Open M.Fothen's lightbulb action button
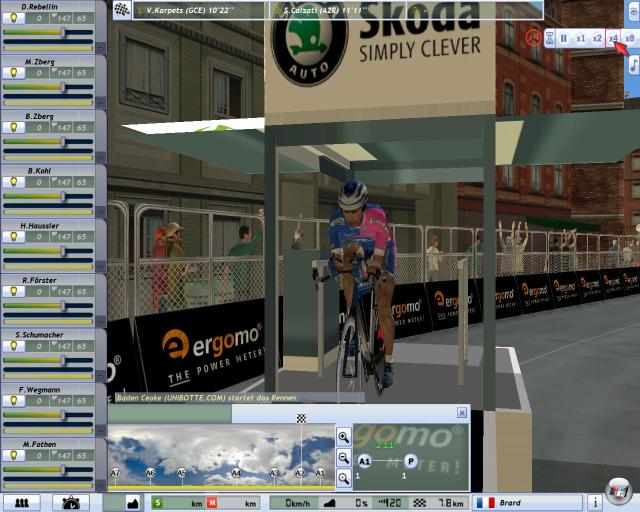The height and width of the screenshot is (512, 640). pos(13,456)
